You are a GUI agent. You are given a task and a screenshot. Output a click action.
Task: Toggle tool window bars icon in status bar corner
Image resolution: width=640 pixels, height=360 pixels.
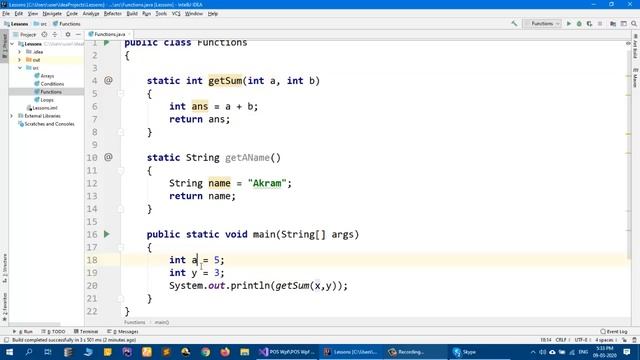6,340
